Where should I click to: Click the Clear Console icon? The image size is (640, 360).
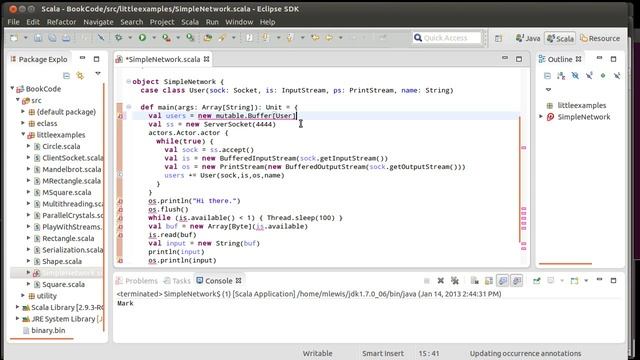(474, 281)
